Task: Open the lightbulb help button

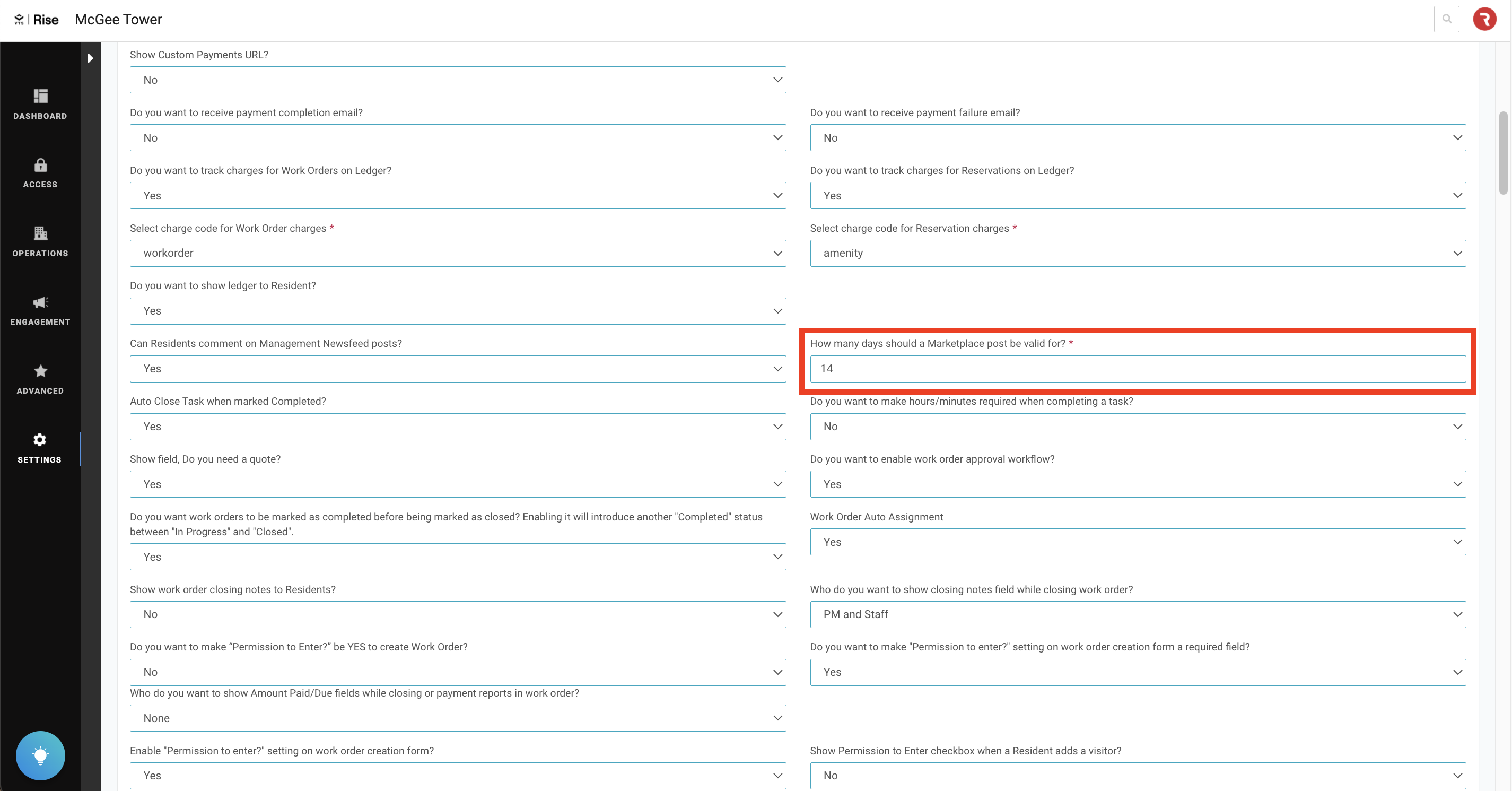Action: pyautogui.click(x=40, y=755)
